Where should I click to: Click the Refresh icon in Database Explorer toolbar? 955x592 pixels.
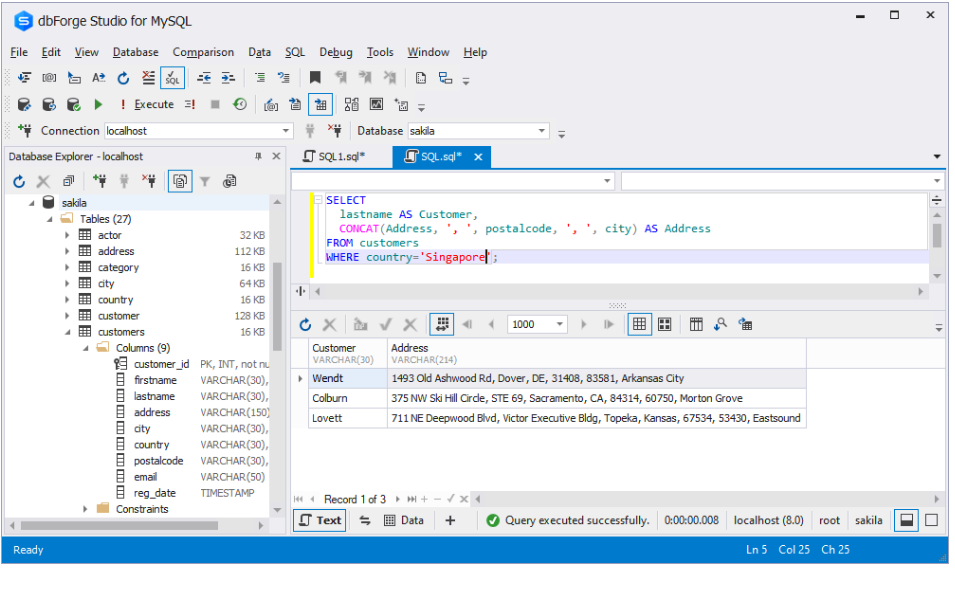pos(19,181)
